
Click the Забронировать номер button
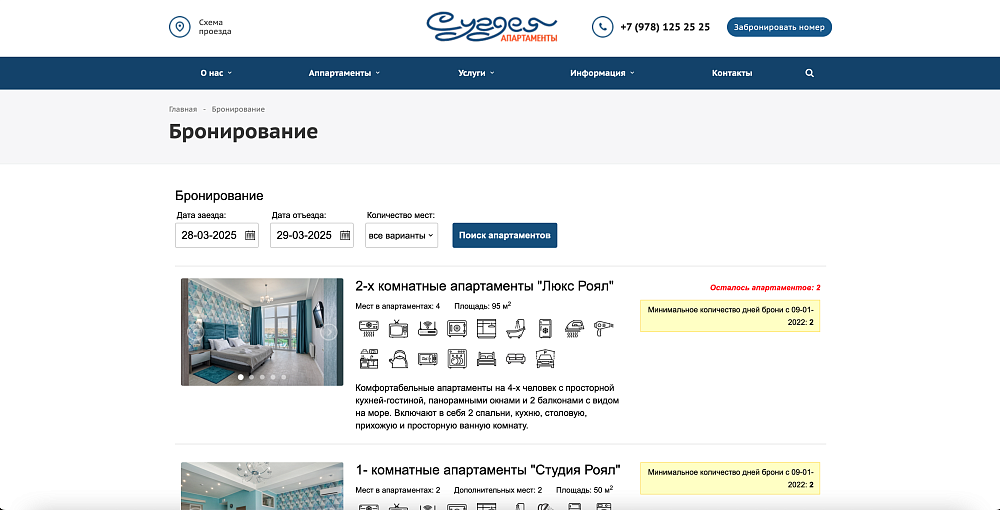(x=779, y=27)
